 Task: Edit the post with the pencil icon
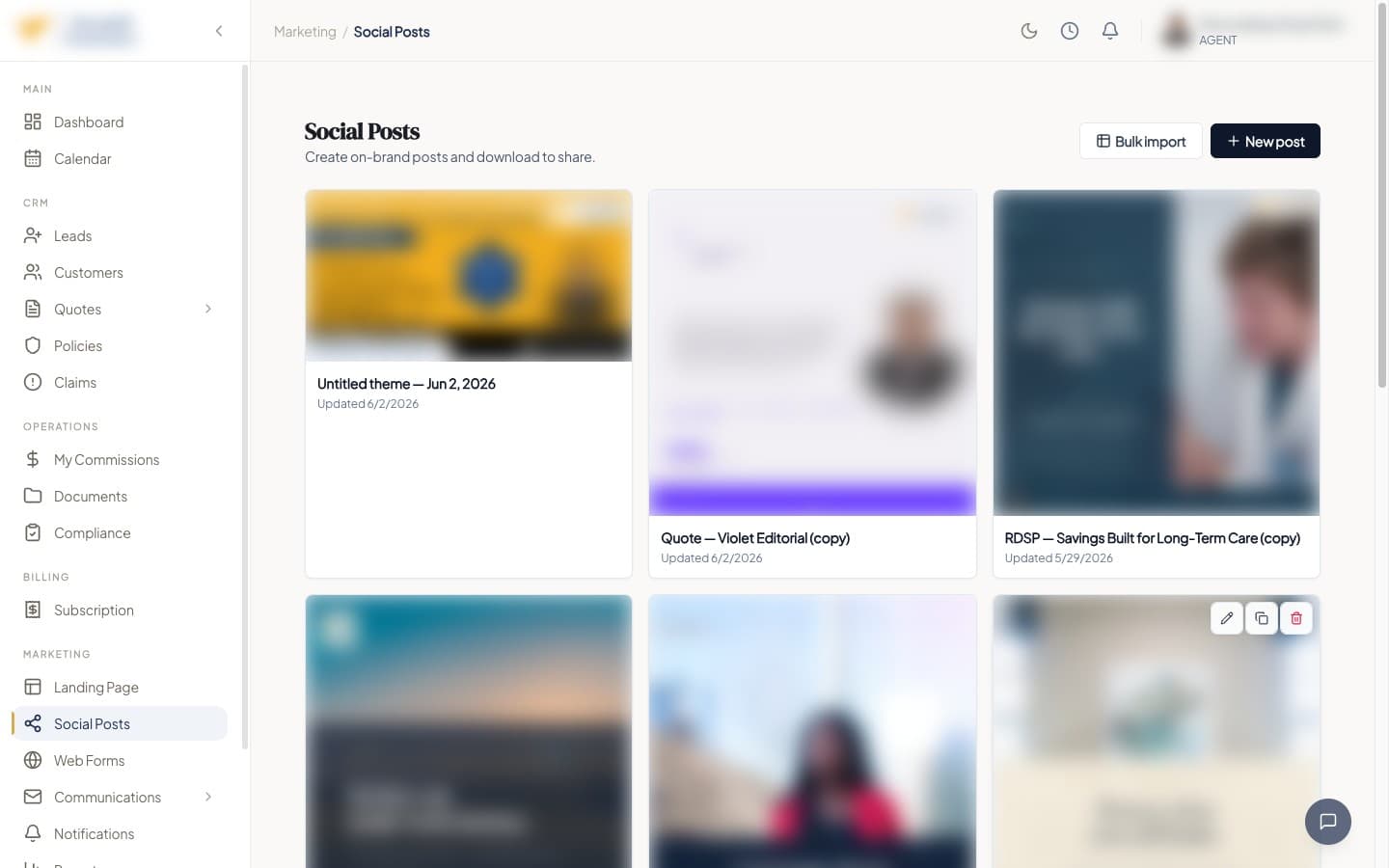tap(1227, 618)
